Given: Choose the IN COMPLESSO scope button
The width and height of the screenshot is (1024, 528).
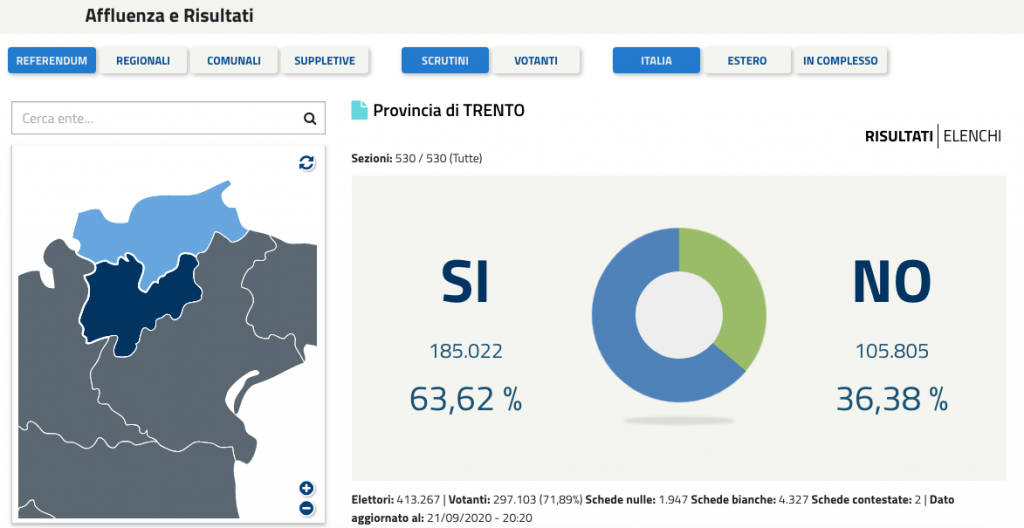Looking at the screenshot, I should pyautogui.click(x=840, y=60).
